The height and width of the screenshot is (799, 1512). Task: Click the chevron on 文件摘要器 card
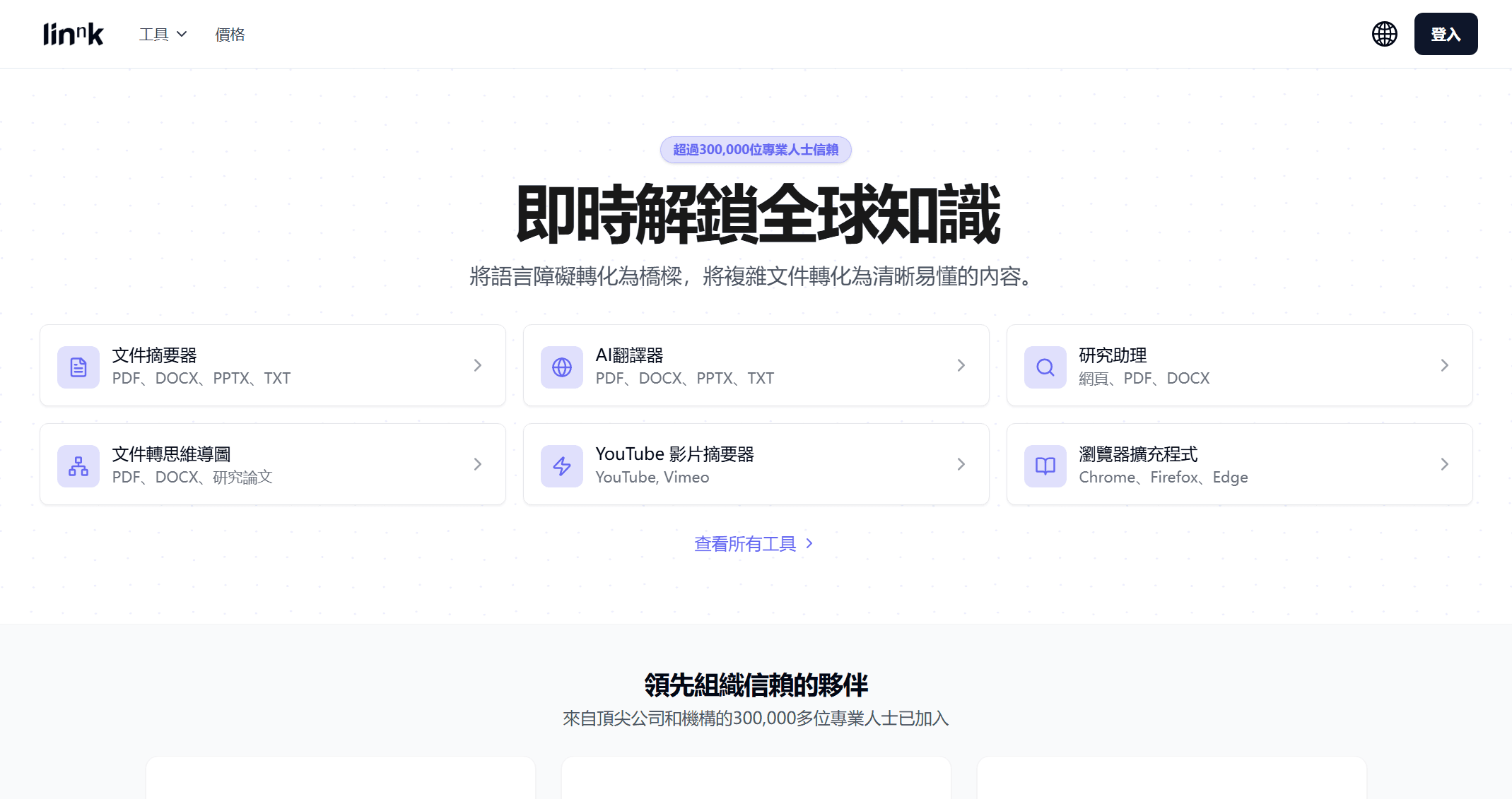477,365
